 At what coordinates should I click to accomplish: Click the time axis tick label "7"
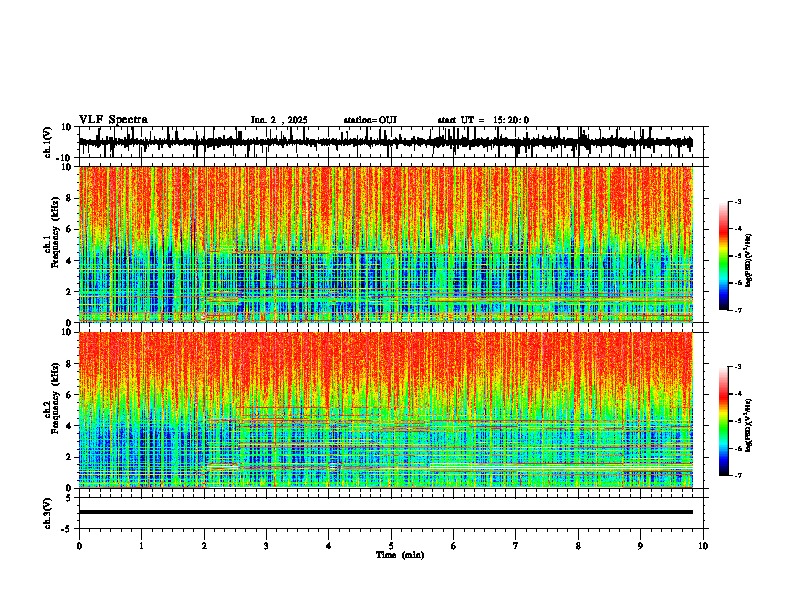[516, 546]
